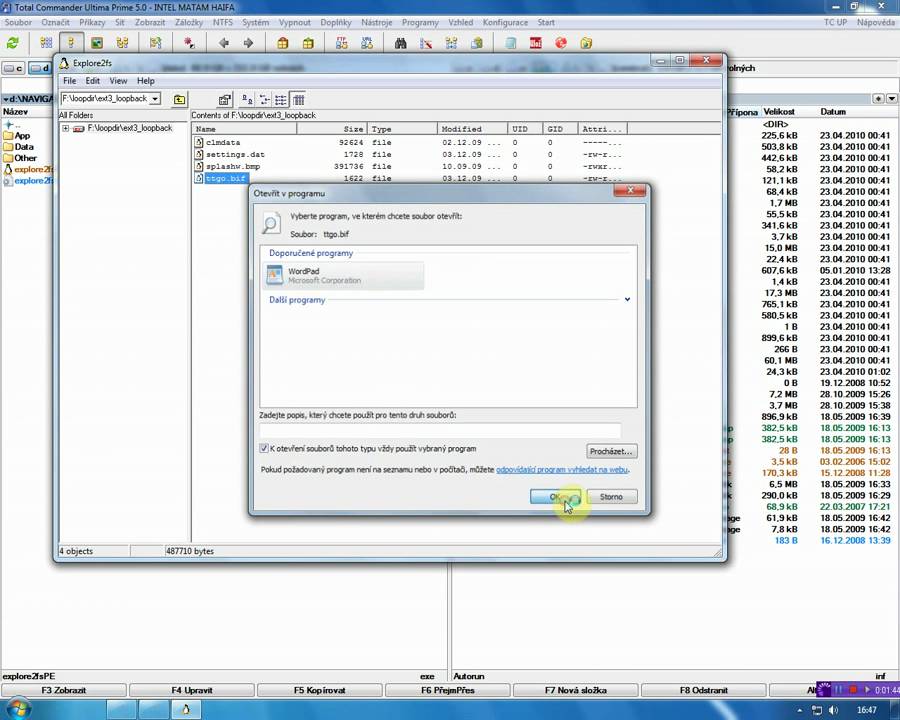Image resolution: width=900 pixels, height=720 pixels.
Task: Click the back arrow in Total Commander toolbar
Action: (224, 43)
